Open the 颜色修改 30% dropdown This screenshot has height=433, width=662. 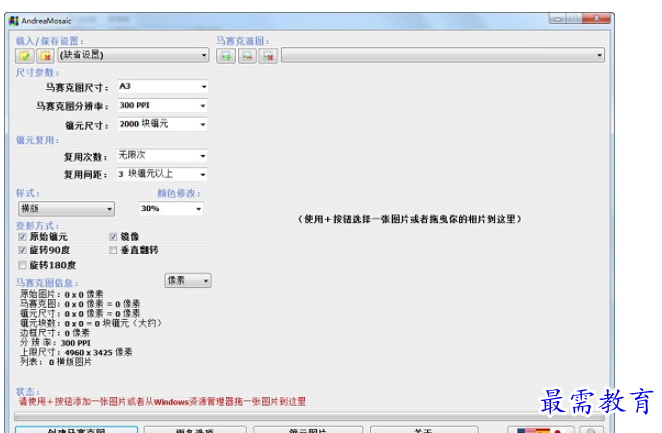171,208
